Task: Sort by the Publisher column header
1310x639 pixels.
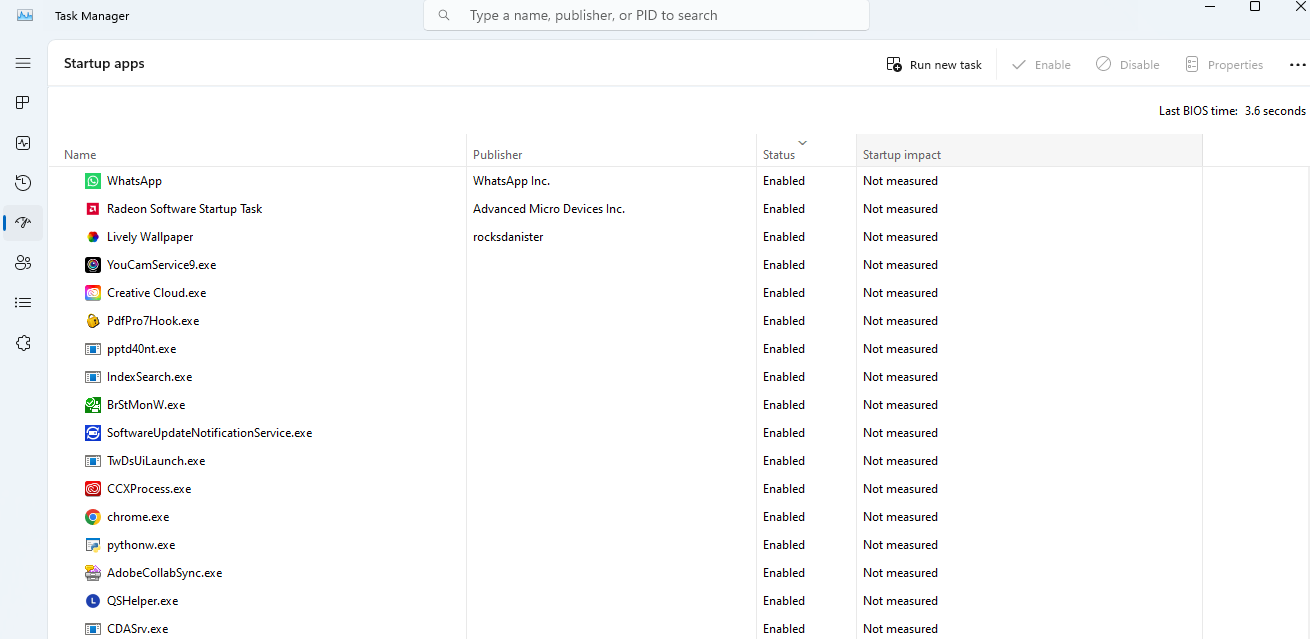Action: click(611, 151)
